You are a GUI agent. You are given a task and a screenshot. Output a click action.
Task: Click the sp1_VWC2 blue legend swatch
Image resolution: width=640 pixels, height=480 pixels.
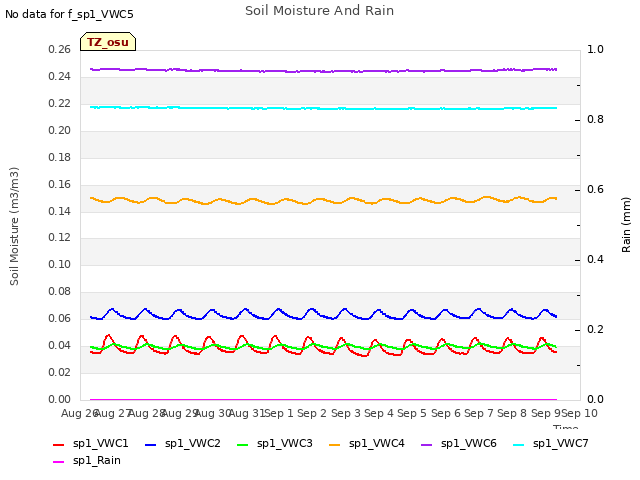pos(151,444)
